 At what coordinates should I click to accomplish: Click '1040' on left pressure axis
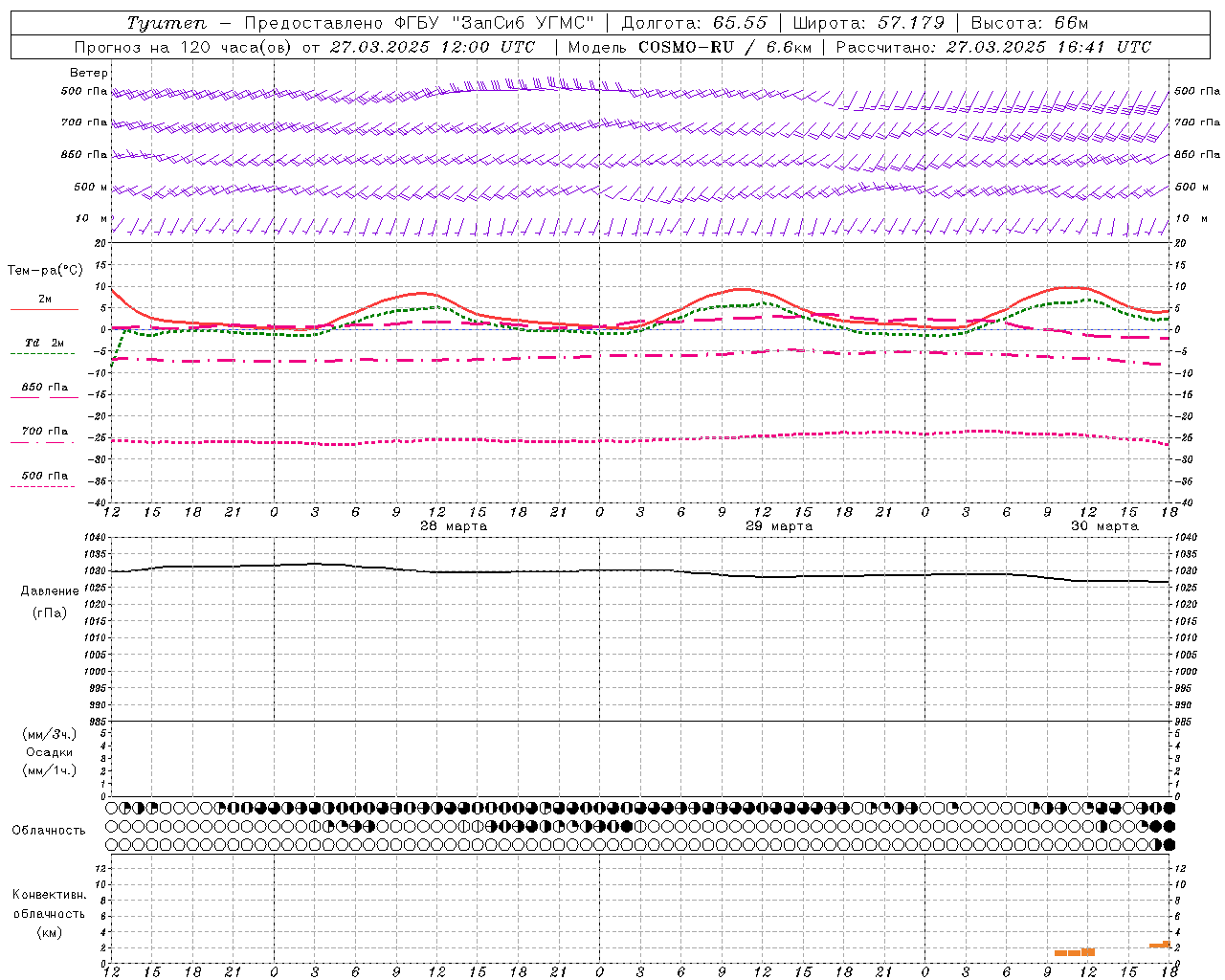[x=96, y=538]
